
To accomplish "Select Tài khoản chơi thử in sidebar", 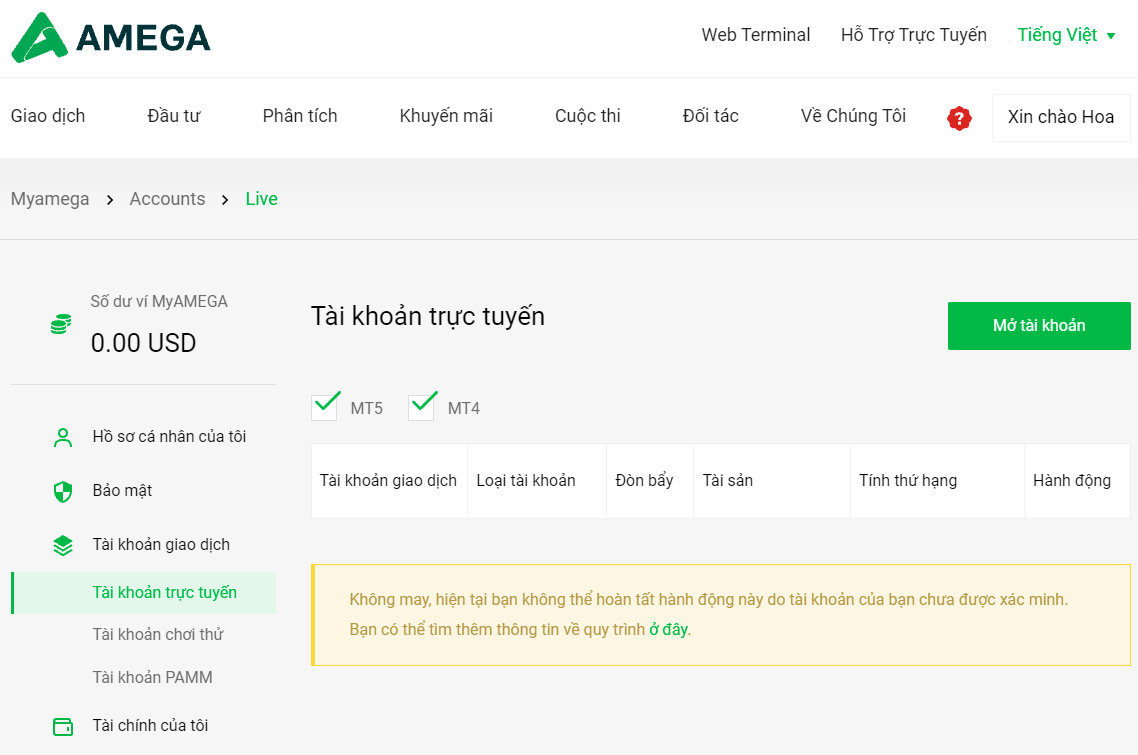I will coord(158,634).
